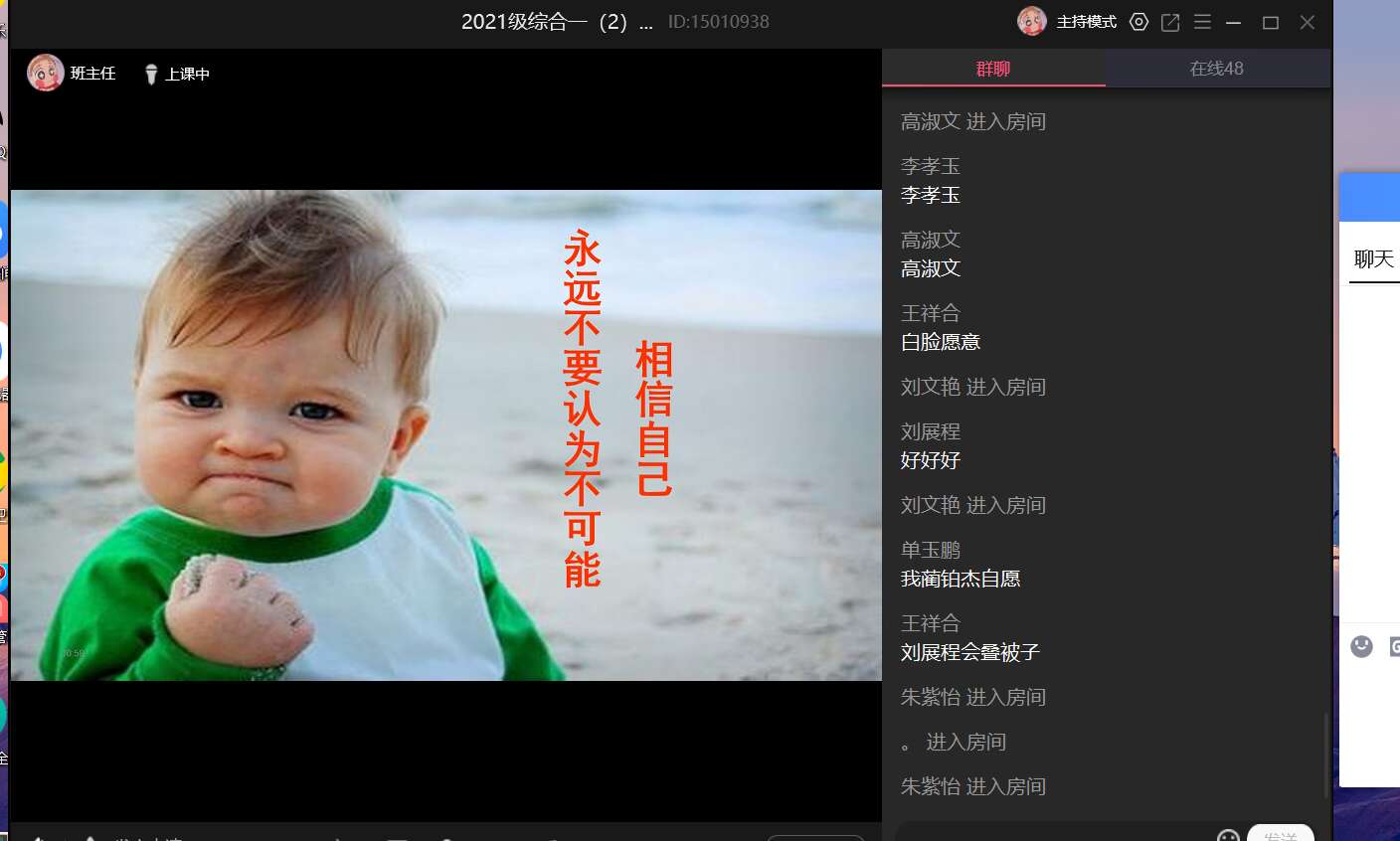This screenshot has width=1400, height=841.
Task: Click sender name 王祥合 above 白脸愿意
Action: [931, 313]
